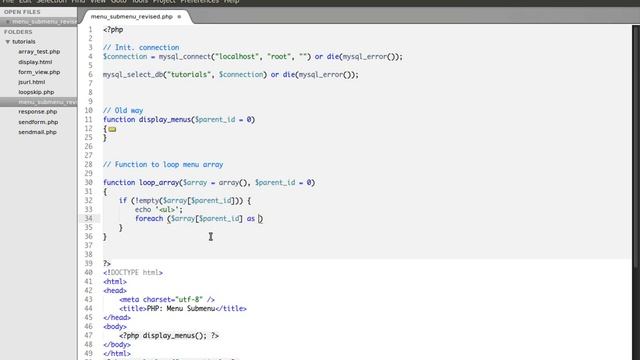Click mysql_select_db on line 6
The width and height of the screenshot is (640, 360).
pyautogui.click(x=133, y=75)
